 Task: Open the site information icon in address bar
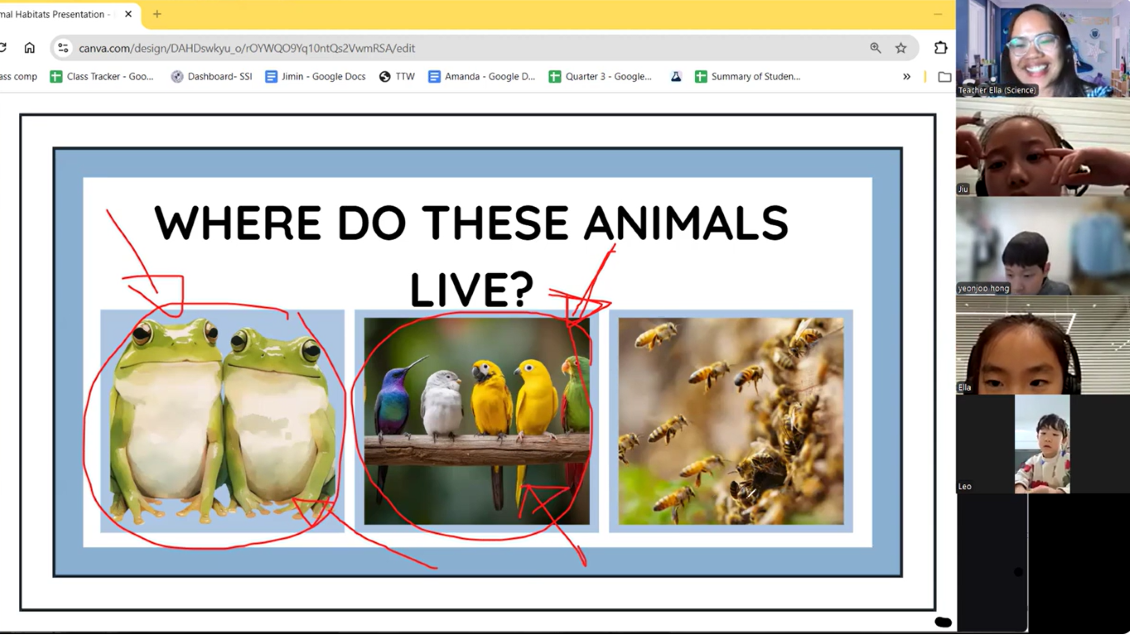pyautogui.click(x=63, y=48)
